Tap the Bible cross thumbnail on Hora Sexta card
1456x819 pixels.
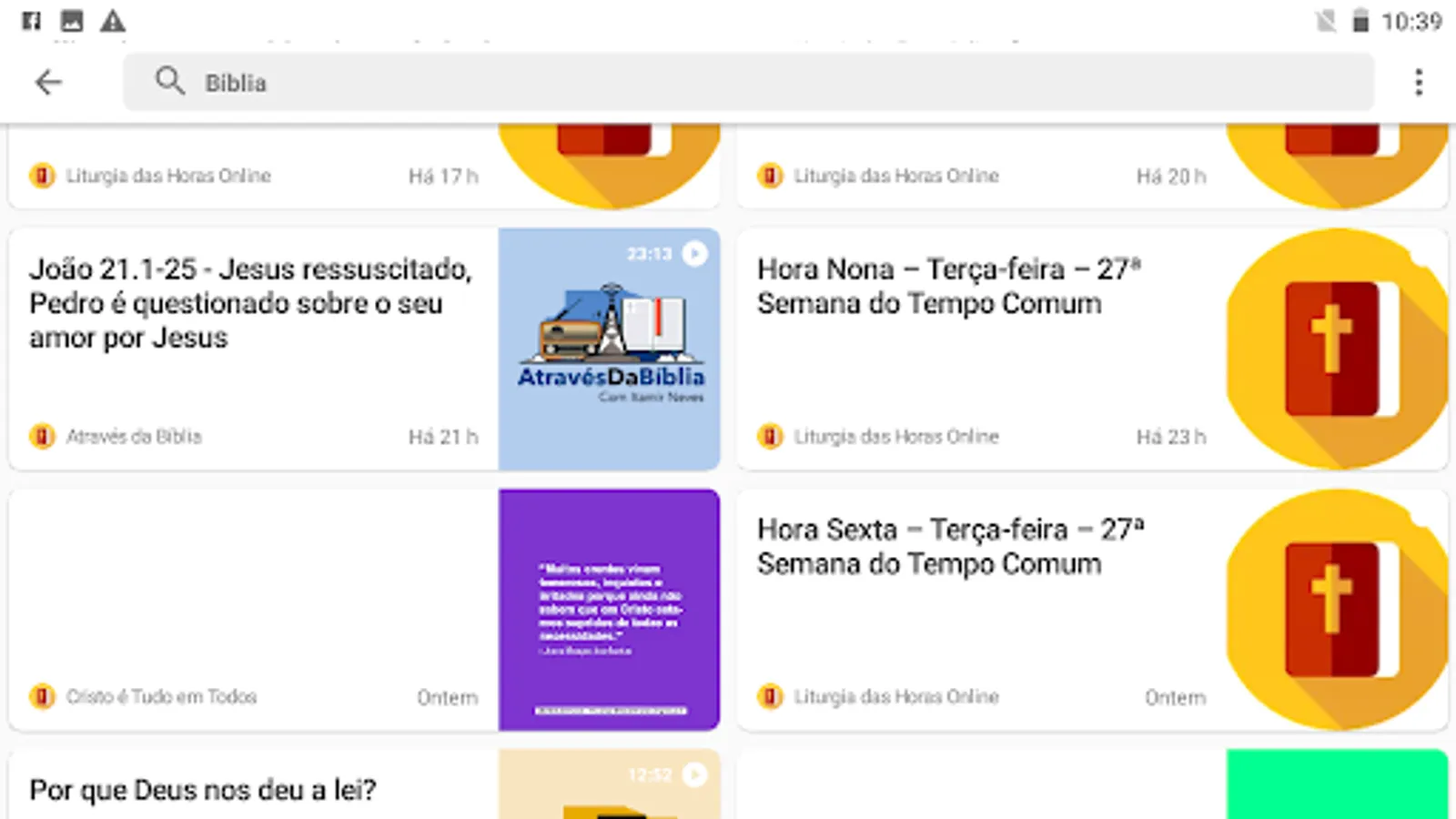point(1337,610)
